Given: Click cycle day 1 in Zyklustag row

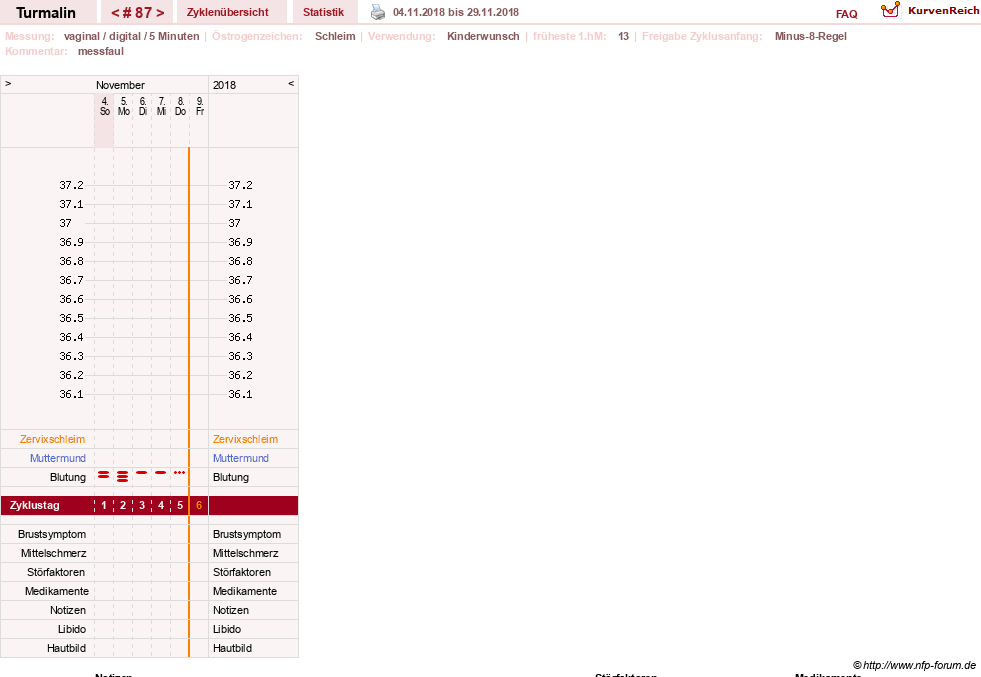Looking at the screenshot, I should [x=104, y=506].
